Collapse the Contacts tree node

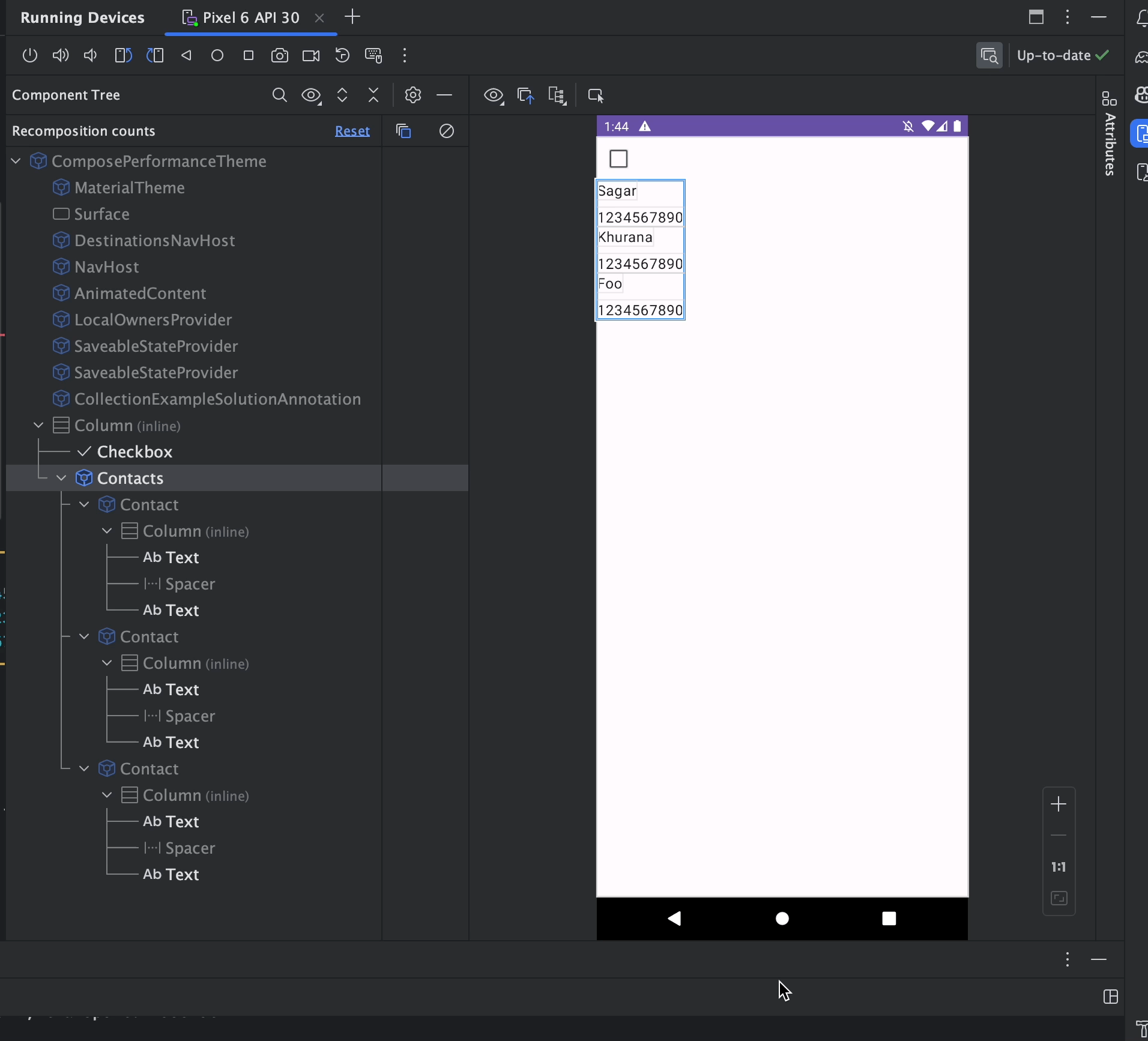click(x=61, y=478)
